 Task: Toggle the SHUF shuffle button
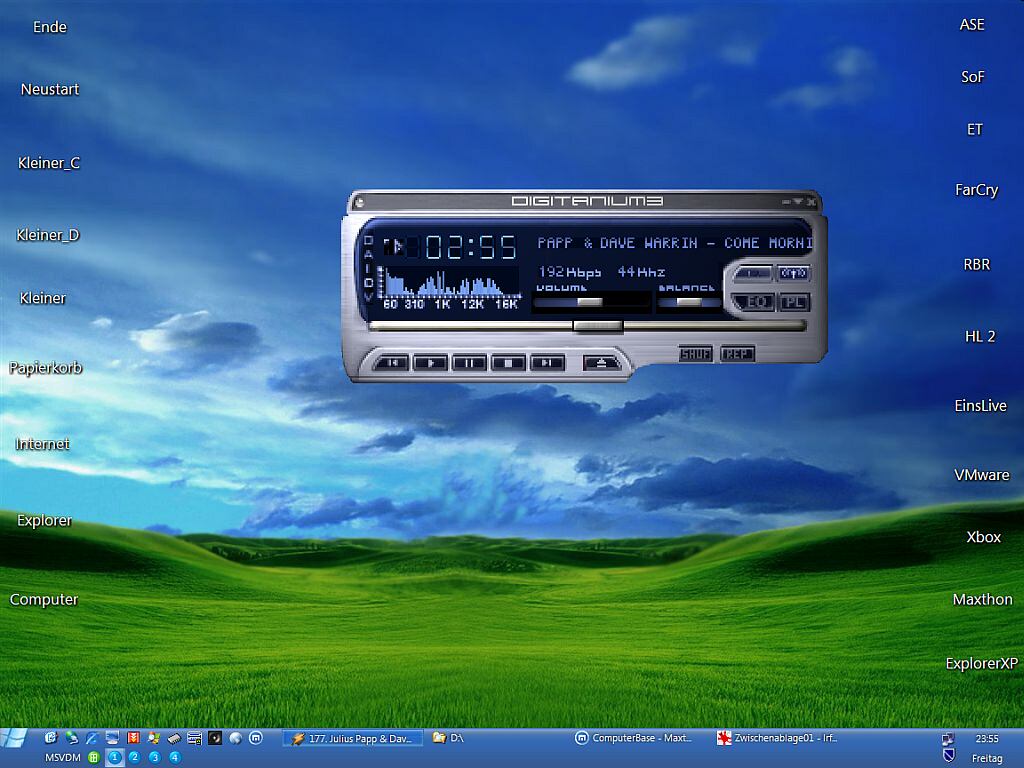pyautogui.click(x=695, y=354)
